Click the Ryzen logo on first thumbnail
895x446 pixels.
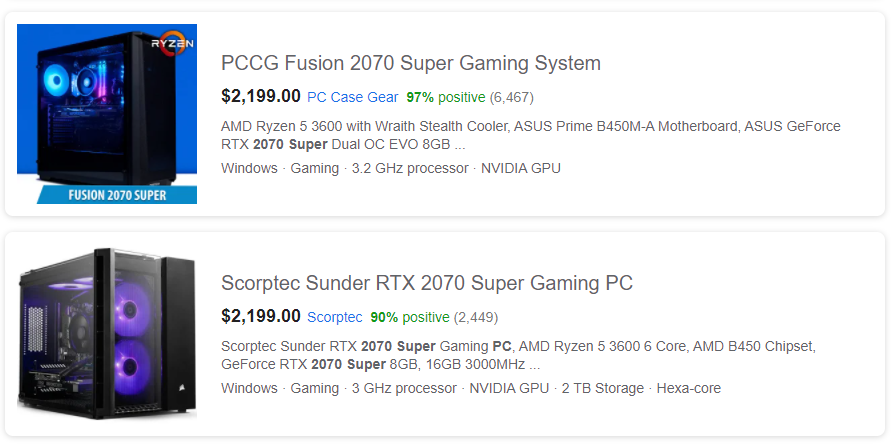point(171,45)
